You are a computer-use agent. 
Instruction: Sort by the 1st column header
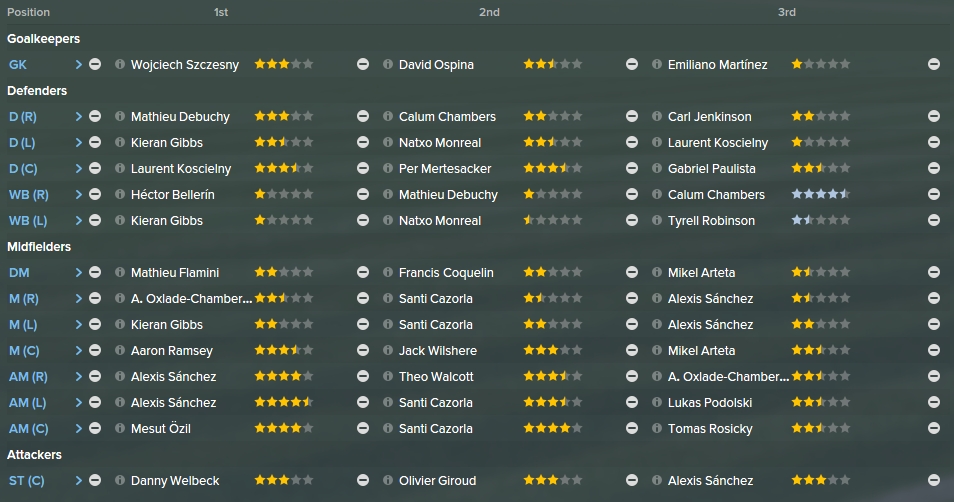[221, 12]
